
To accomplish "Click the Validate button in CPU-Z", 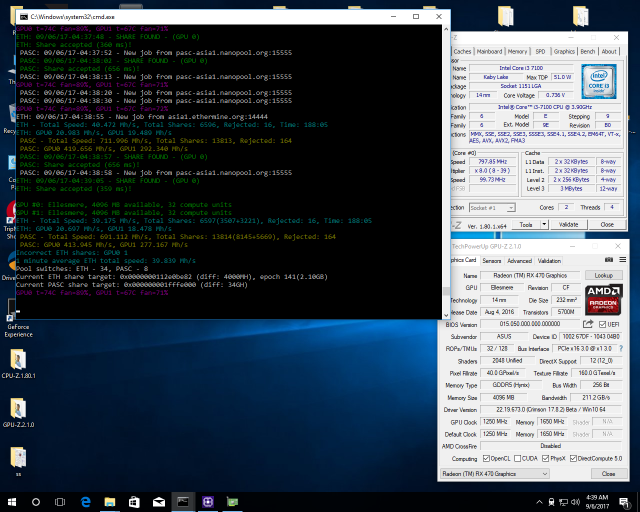I will click(567, 224).
